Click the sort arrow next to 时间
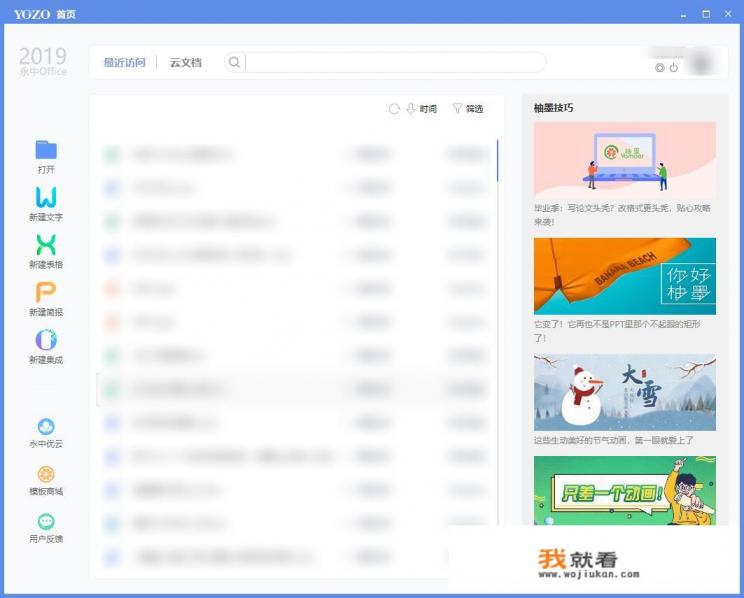Viewport: 744px width, 598px height. click(411, 109)
